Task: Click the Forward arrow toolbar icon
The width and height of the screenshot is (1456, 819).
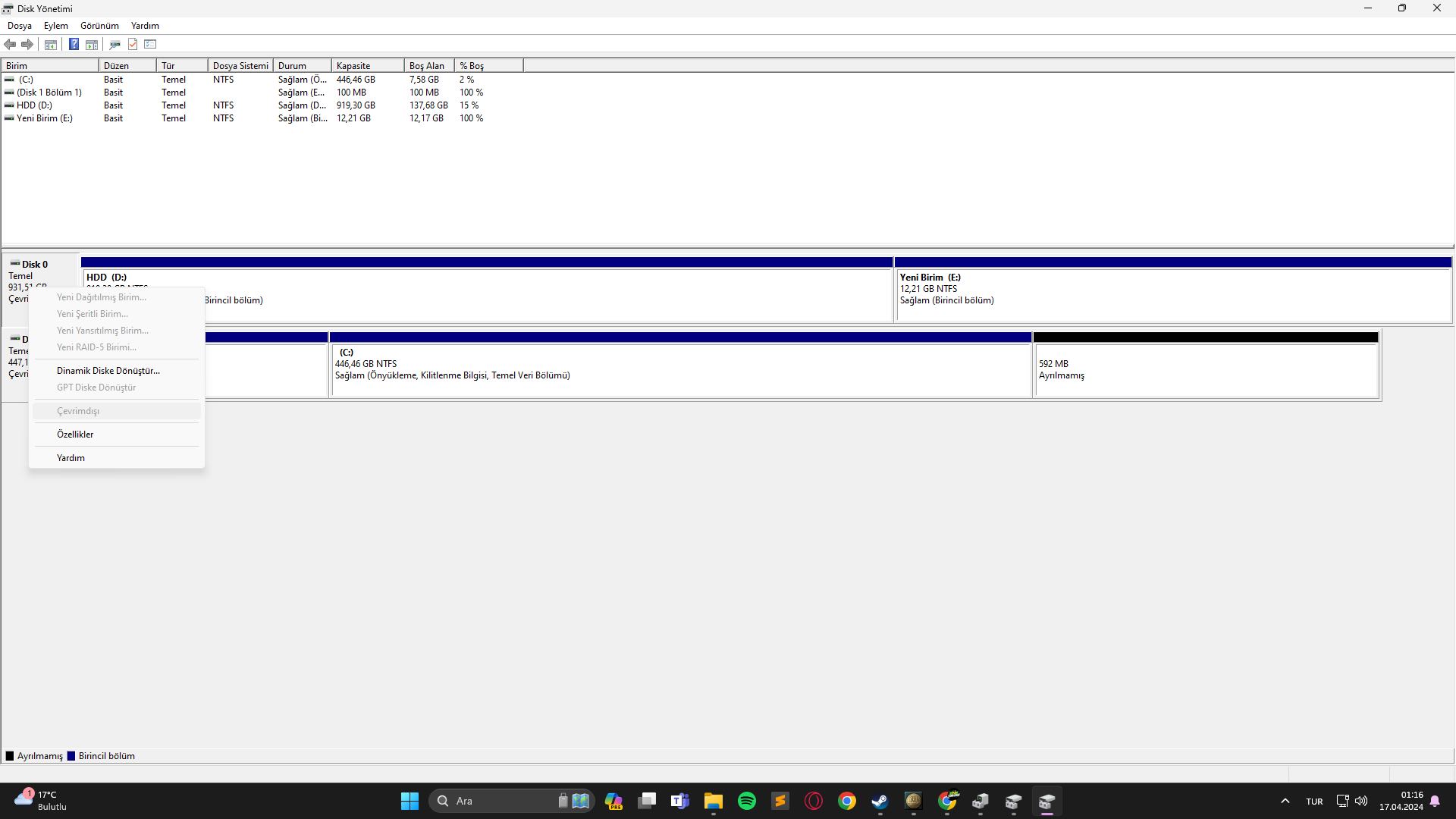Action: coord(27,45)
